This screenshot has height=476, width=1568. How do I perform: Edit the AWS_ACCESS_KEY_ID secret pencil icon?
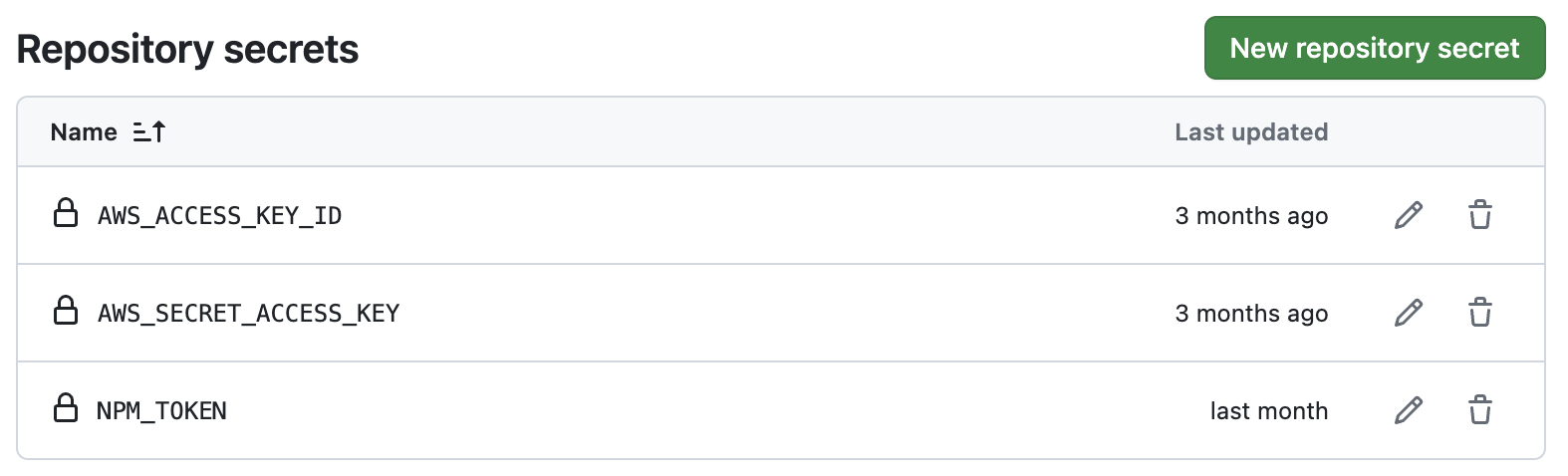[1408, 215]
